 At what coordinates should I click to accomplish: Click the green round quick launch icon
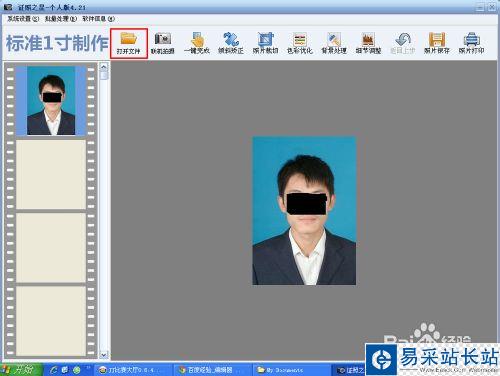click(x=77, y=370)
